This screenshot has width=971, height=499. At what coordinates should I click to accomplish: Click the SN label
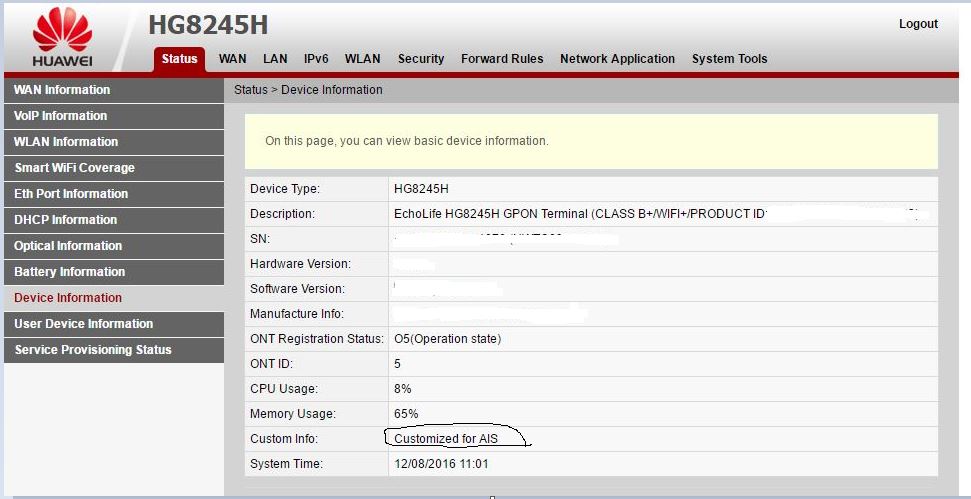259,239
